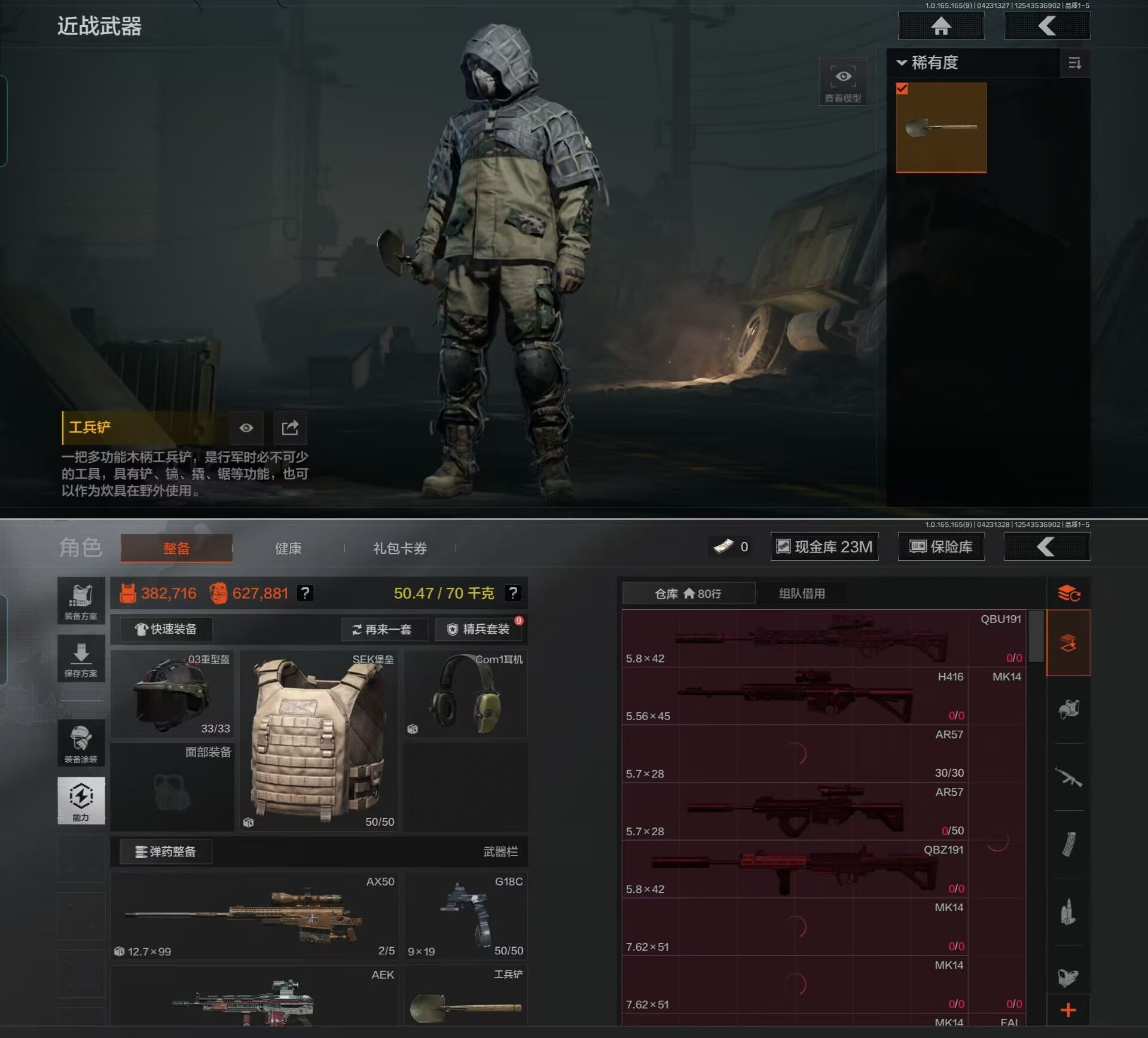Click the orange plus icon in warehouse sidebar
Image resolution: width=1148 pixels, height=1038 pixels.
[1068, 1010]
